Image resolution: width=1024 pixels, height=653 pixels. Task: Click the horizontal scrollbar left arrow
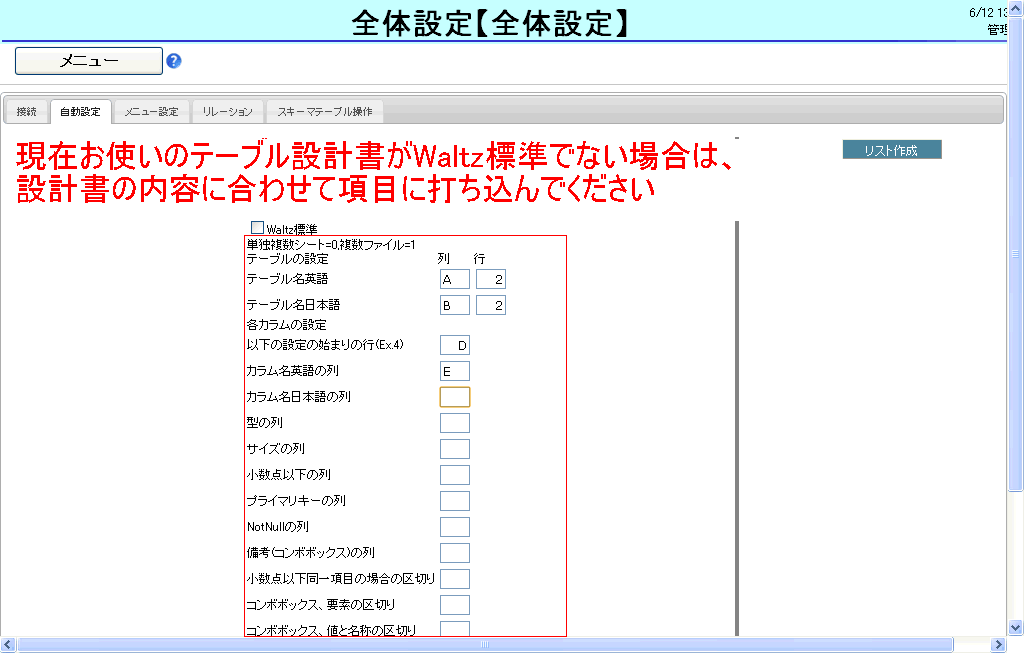(8, 645)
